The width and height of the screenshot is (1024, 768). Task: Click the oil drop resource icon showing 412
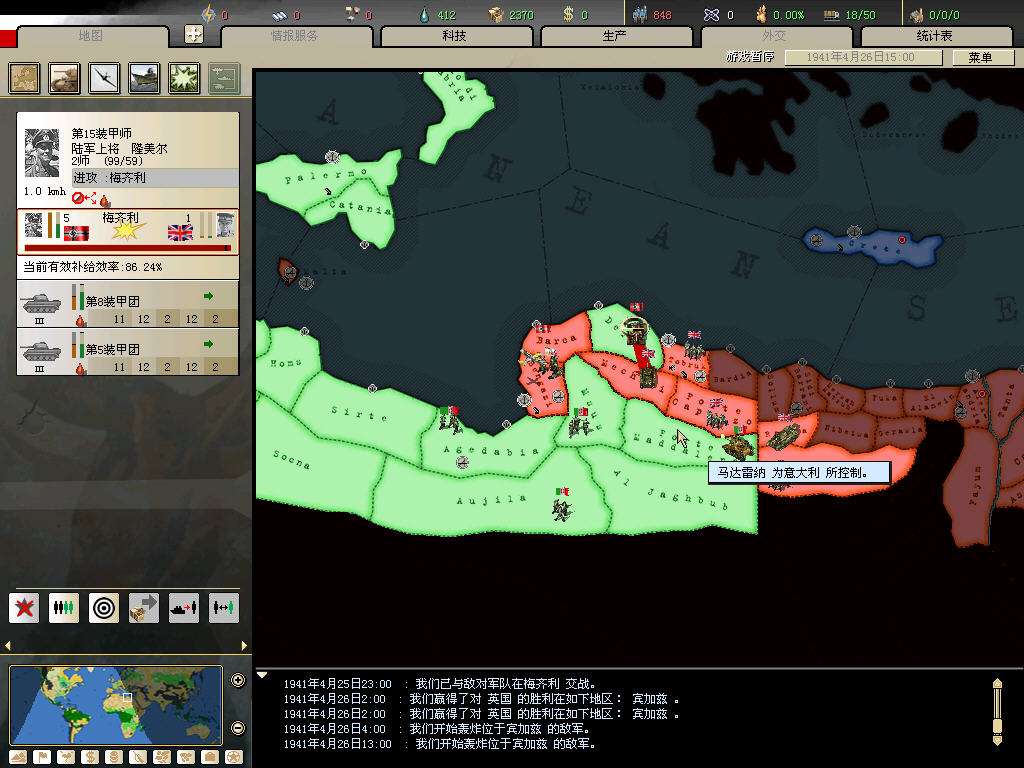point(424,14)
